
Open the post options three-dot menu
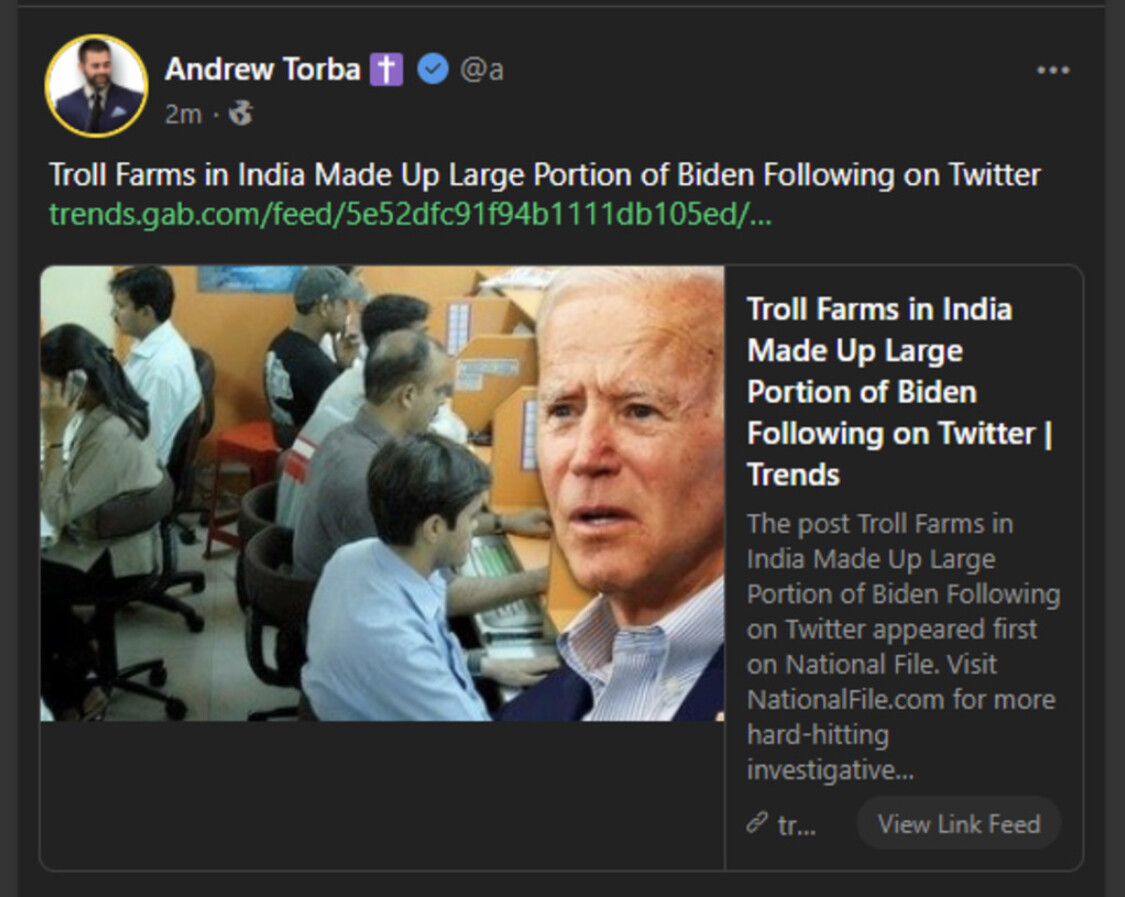[1053, 70]
